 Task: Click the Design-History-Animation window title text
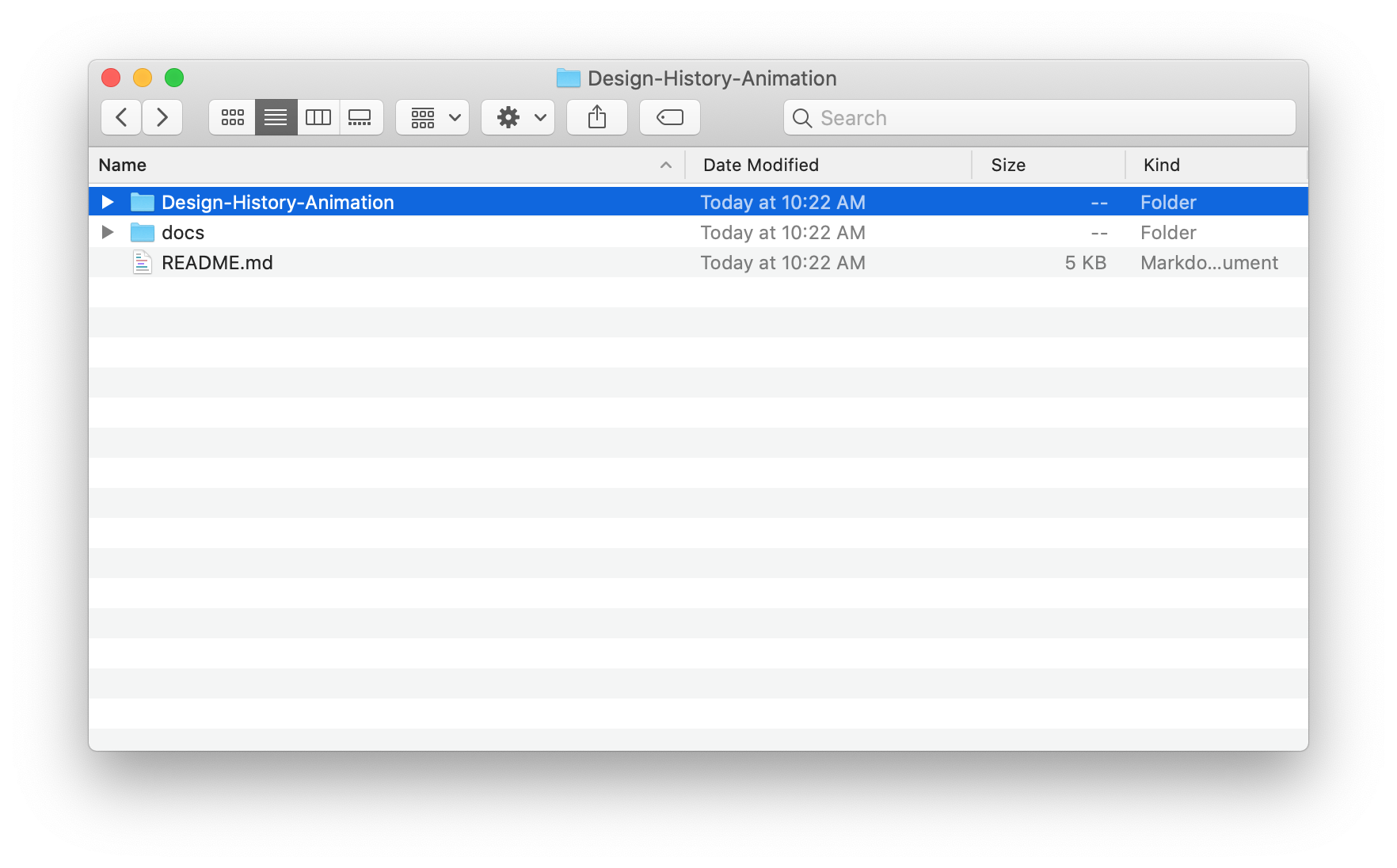coord(712,78)
